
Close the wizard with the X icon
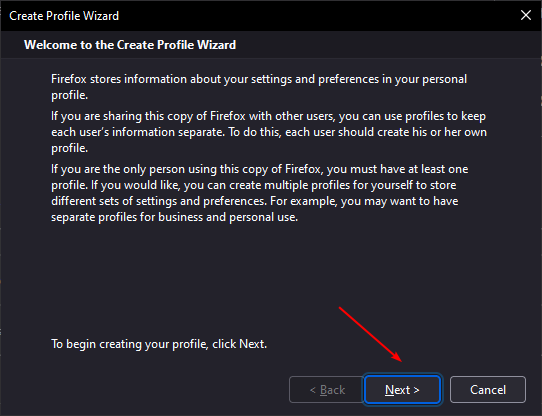coord(526,15)
